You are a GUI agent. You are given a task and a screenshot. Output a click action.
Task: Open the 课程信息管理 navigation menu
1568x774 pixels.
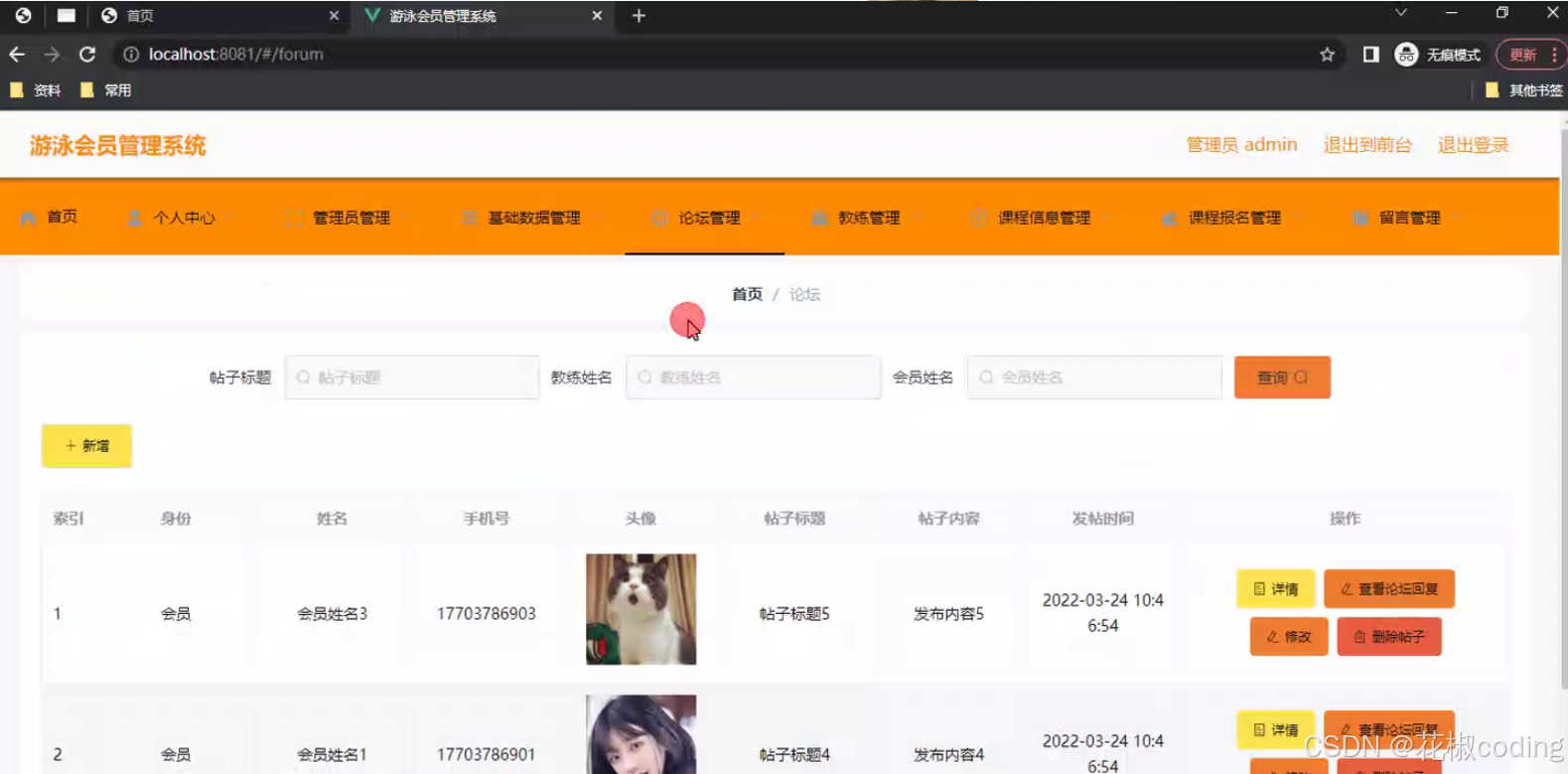[x=1038, y=218]
